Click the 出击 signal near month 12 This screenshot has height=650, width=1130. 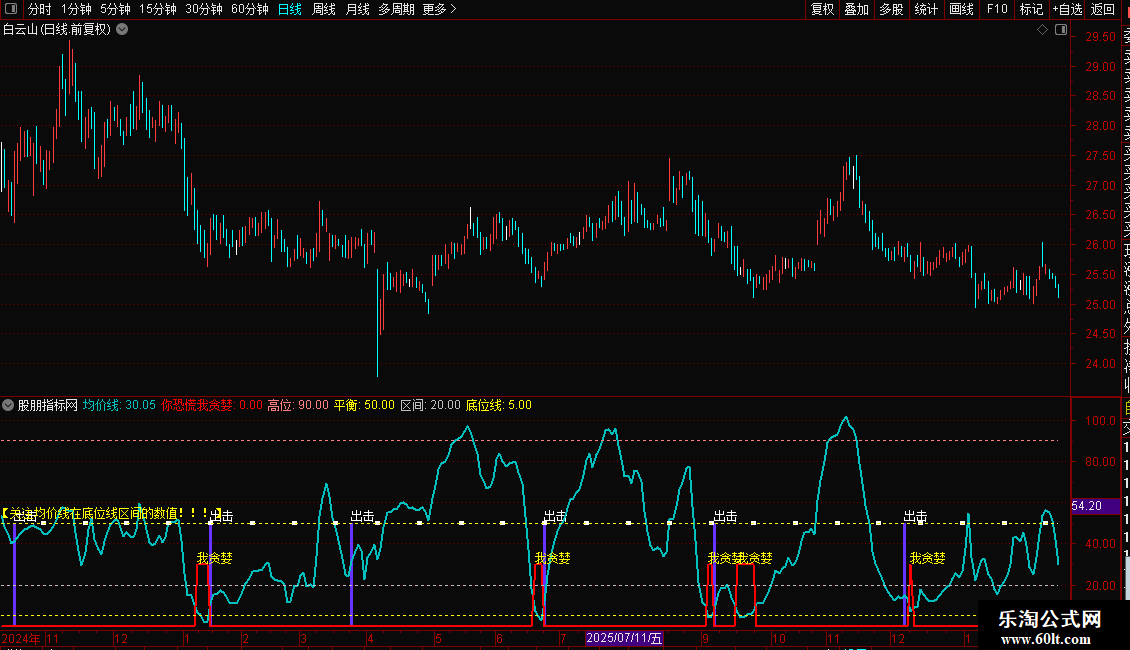point(915,516)
